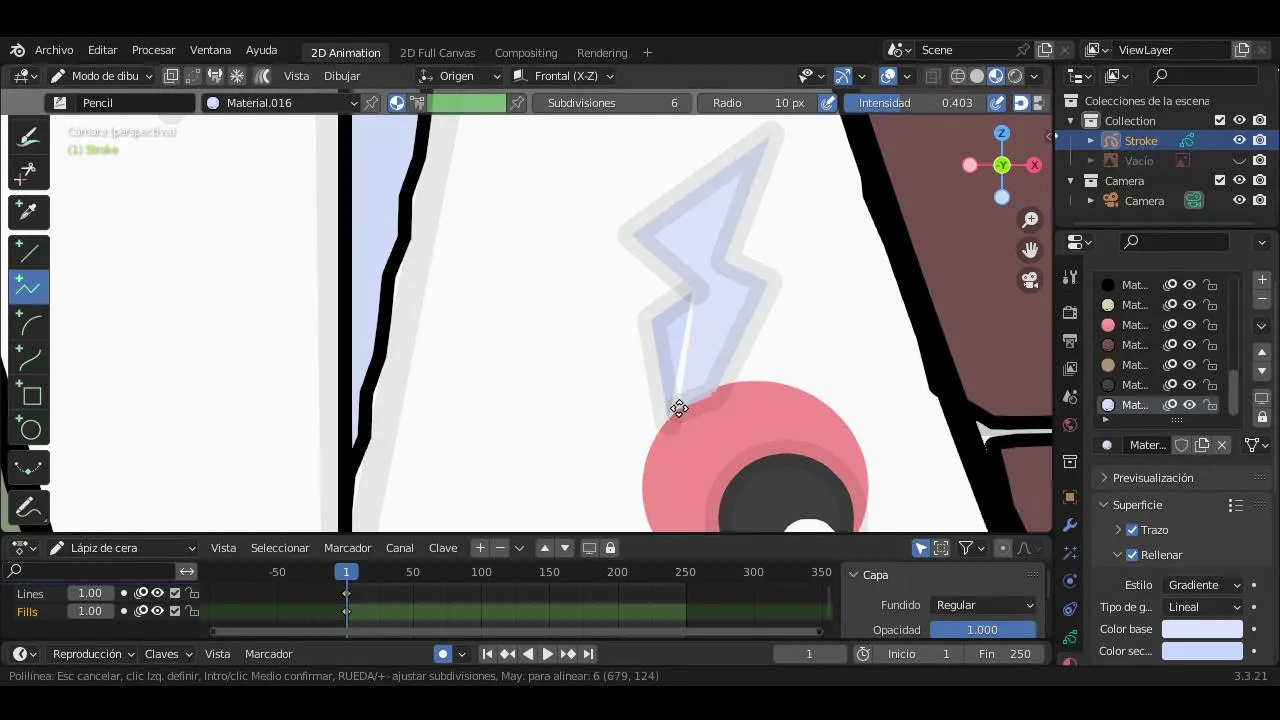Open the Modo de dibujo mode dropdown
Screen dimensions: 1280x720
tap(101, 76)
